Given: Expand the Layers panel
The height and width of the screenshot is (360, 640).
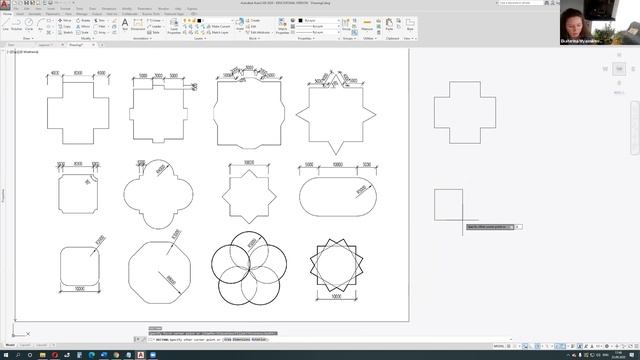Looking at the screenshot, I should click(200, 38).
